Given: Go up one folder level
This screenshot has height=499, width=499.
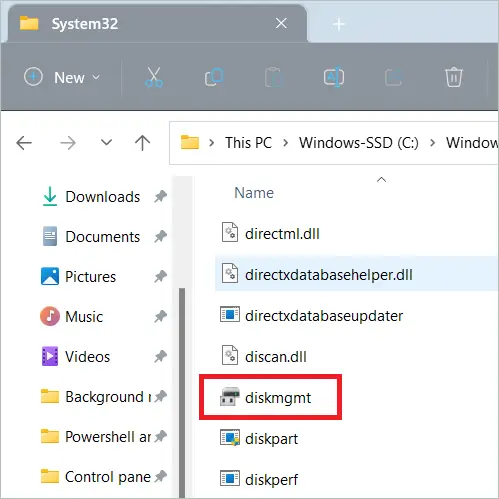Looking at the screenshot, I should (143, 143).
